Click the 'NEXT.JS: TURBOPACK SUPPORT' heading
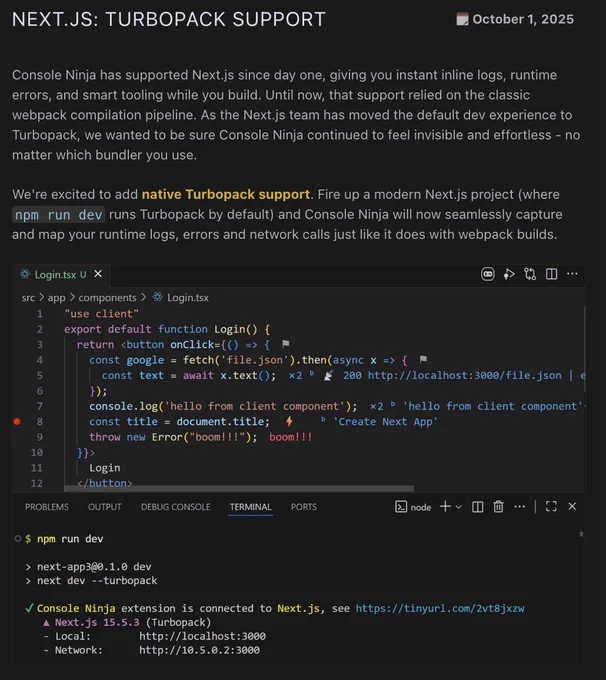Screen dimensions: 606x680 [x=169, y=19]
